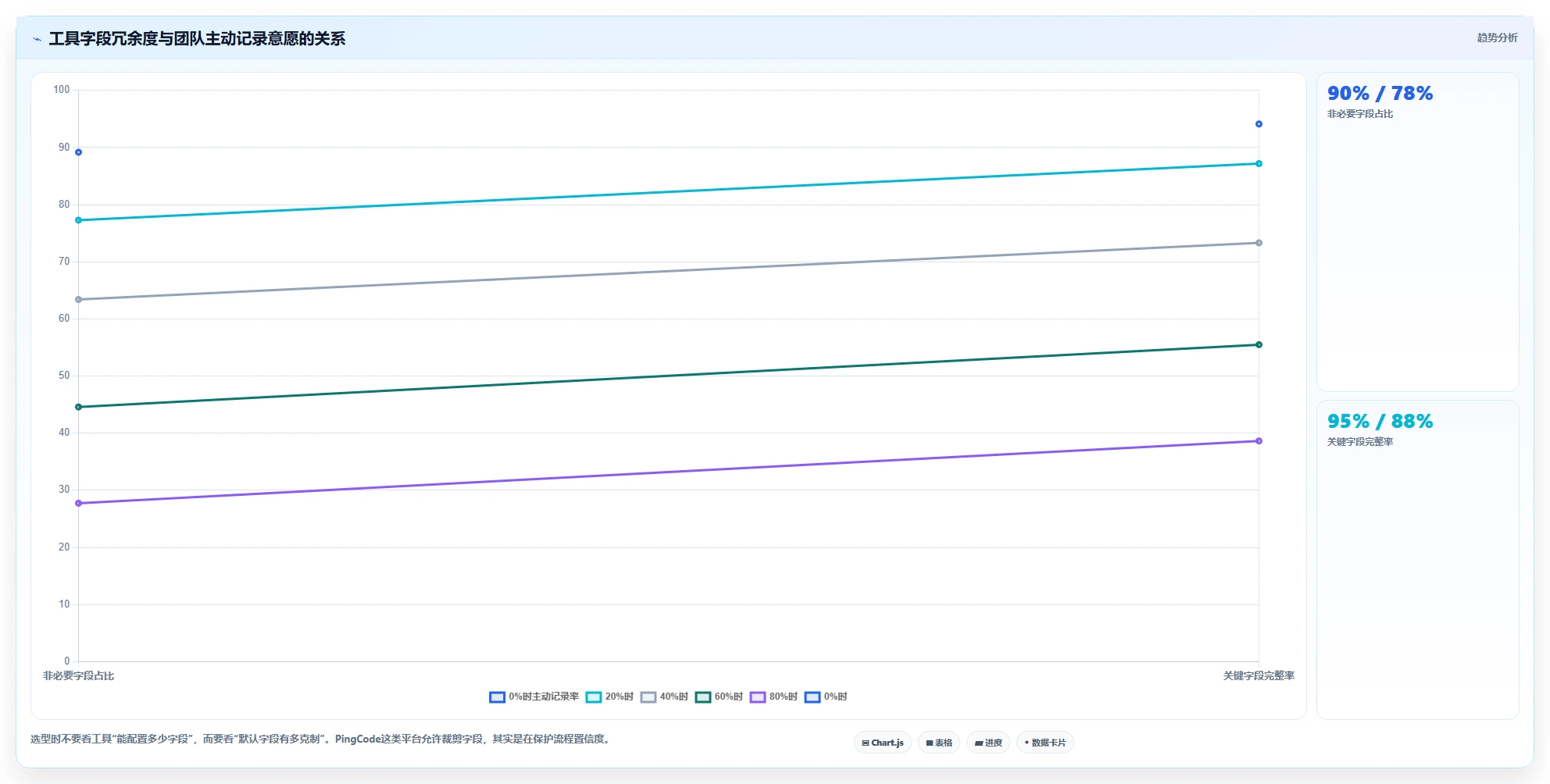
Task: Click the footer note beginning 选型时不要看工具
Action: coord(321,739)
